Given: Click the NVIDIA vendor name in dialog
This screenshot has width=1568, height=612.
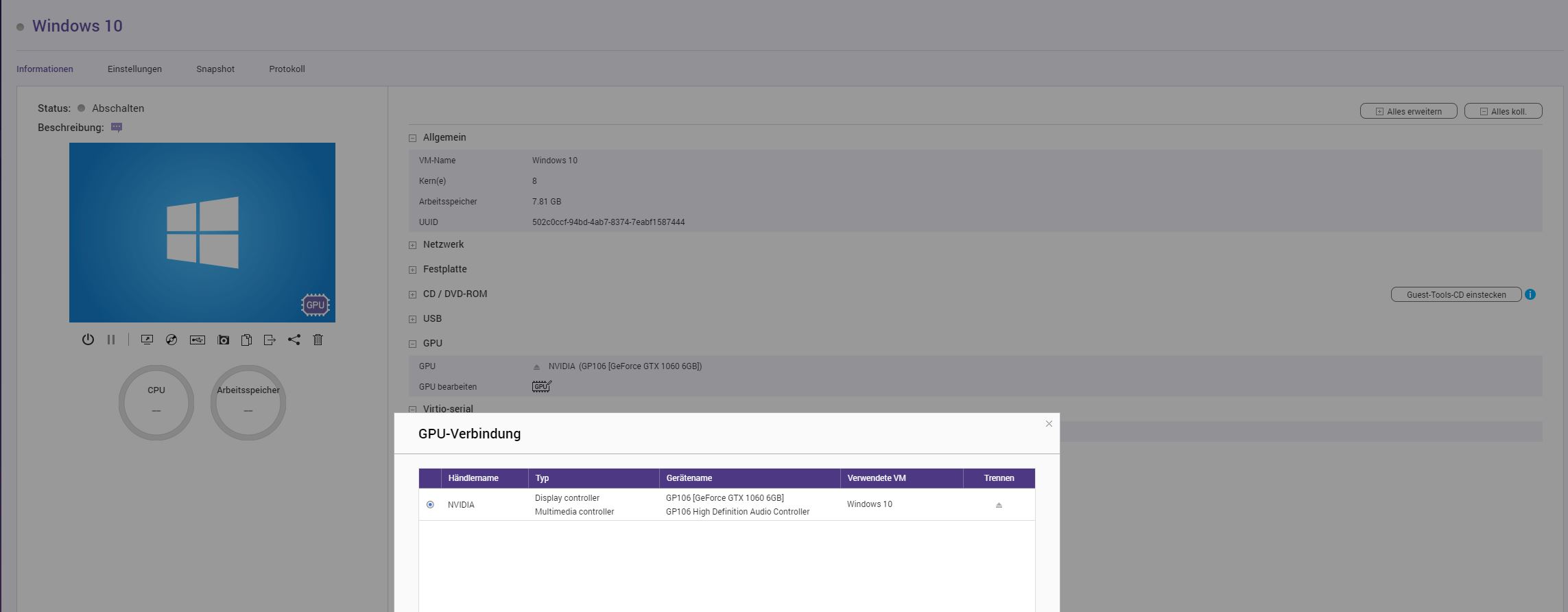Looking at the screenshot, I should click(x=461, y=505).
